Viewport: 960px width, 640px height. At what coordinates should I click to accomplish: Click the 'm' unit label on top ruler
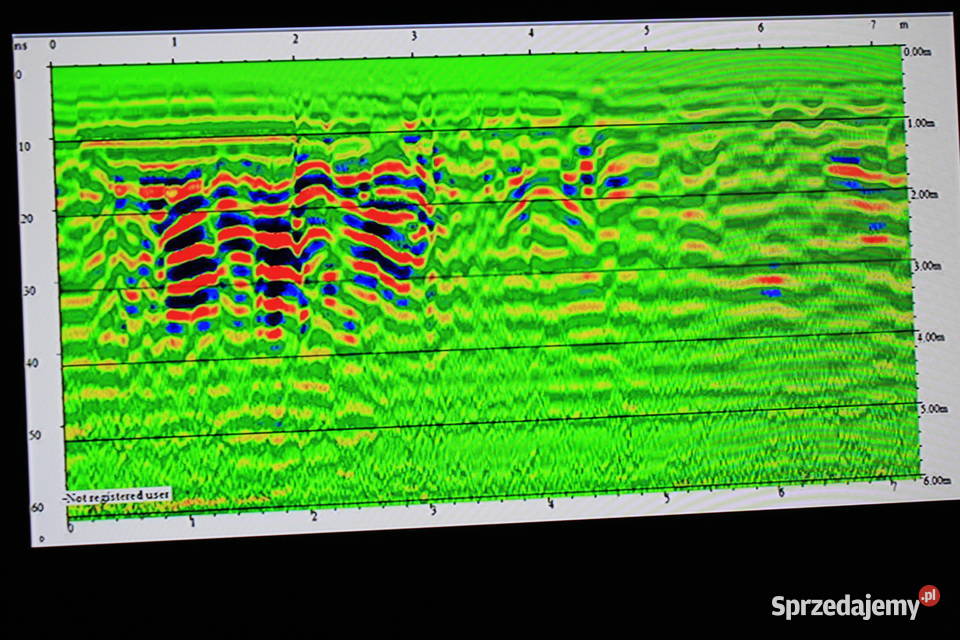[904, 23]
